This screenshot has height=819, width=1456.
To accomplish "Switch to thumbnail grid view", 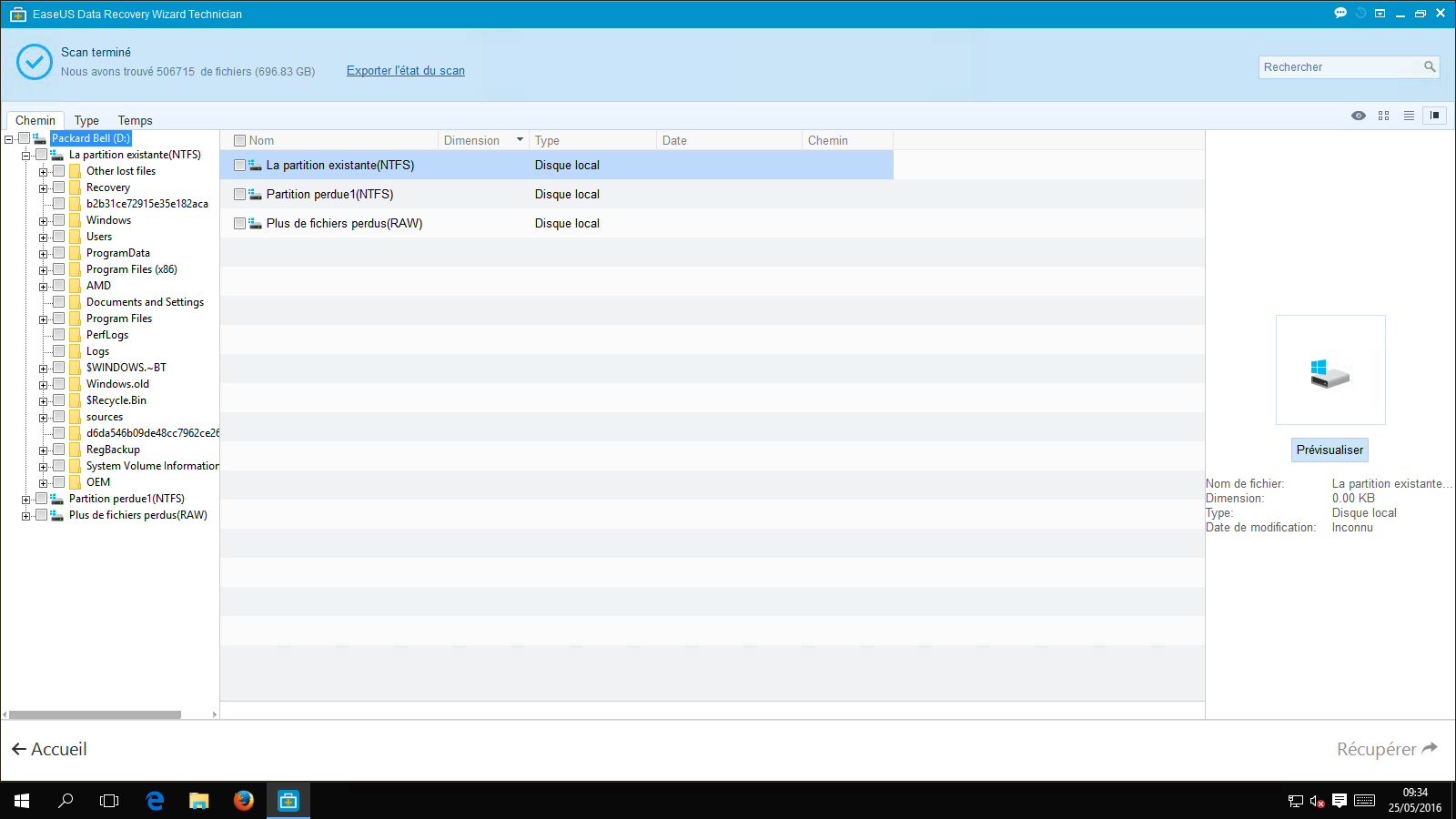I will point(1383,116).
